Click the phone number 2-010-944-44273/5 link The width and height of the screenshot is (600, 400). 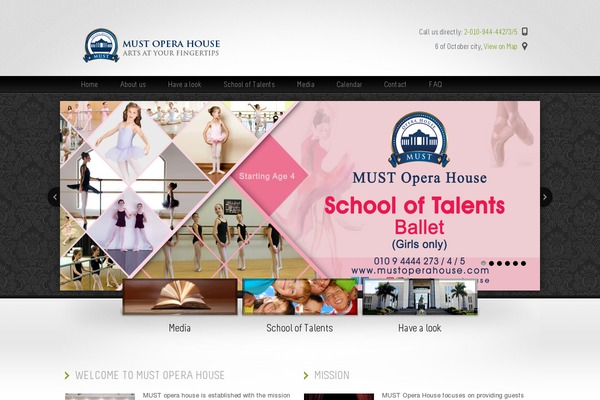491,32
